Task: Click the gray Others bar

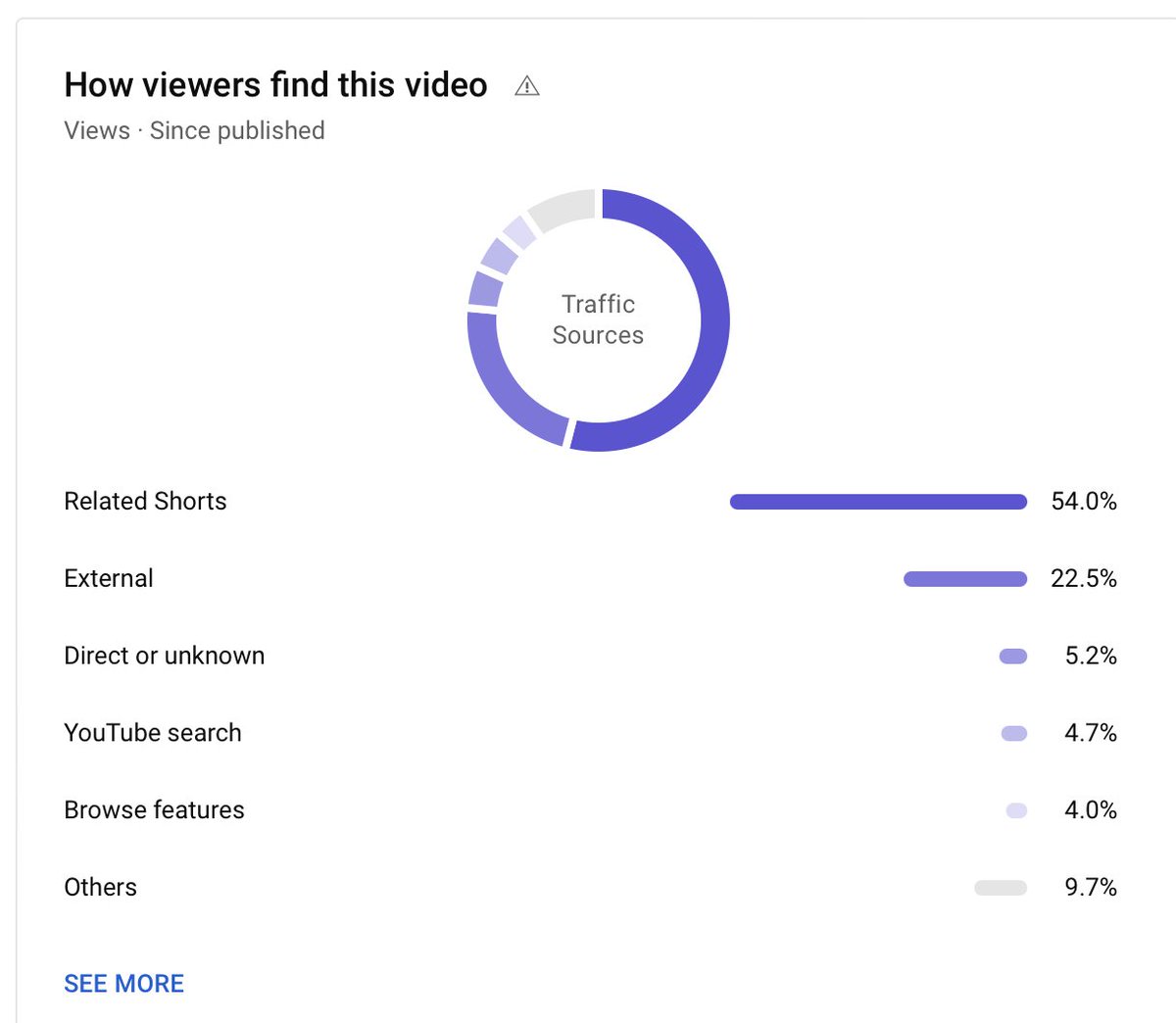Action: pyautogui.click(x=1001, y=888)
